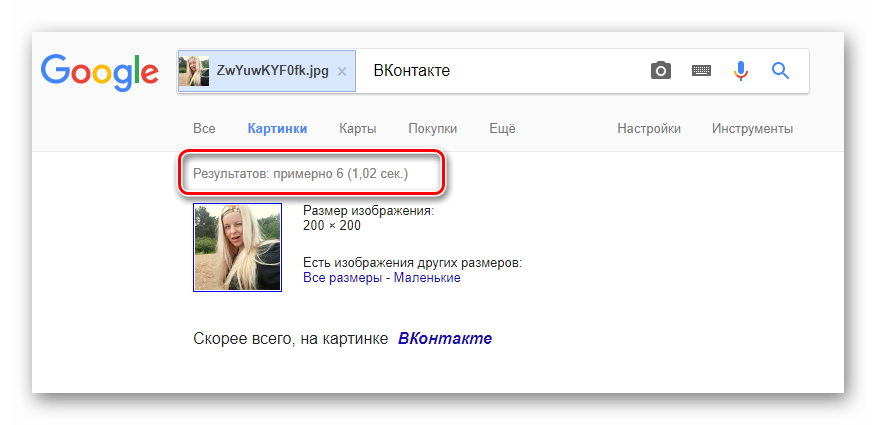Open the Маленькие sizes link

pos(427,278)
